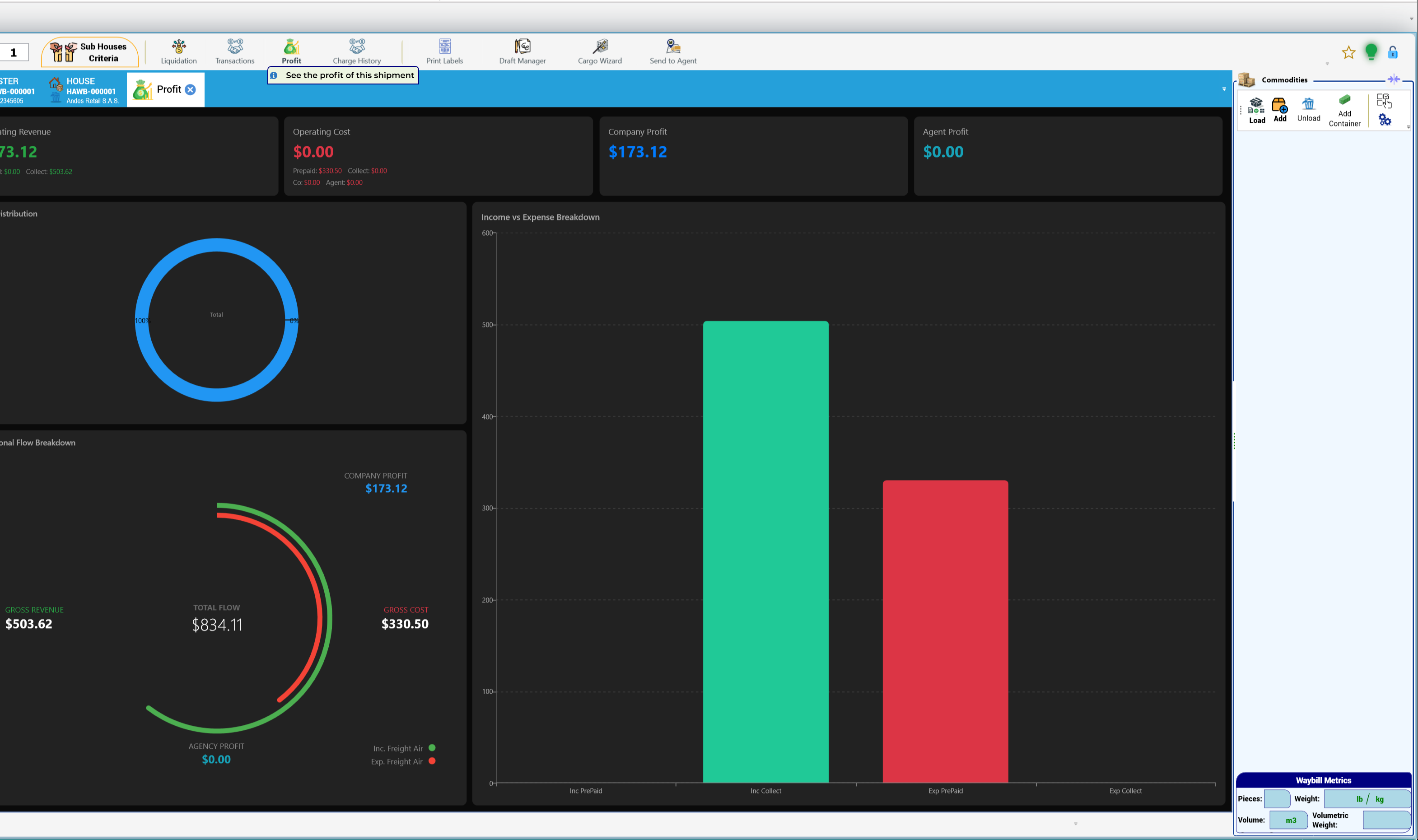The width and height of the screenshot is (1418, 840).
Task: Click Agent Profit $0.00 value
Action: (942, 152)
